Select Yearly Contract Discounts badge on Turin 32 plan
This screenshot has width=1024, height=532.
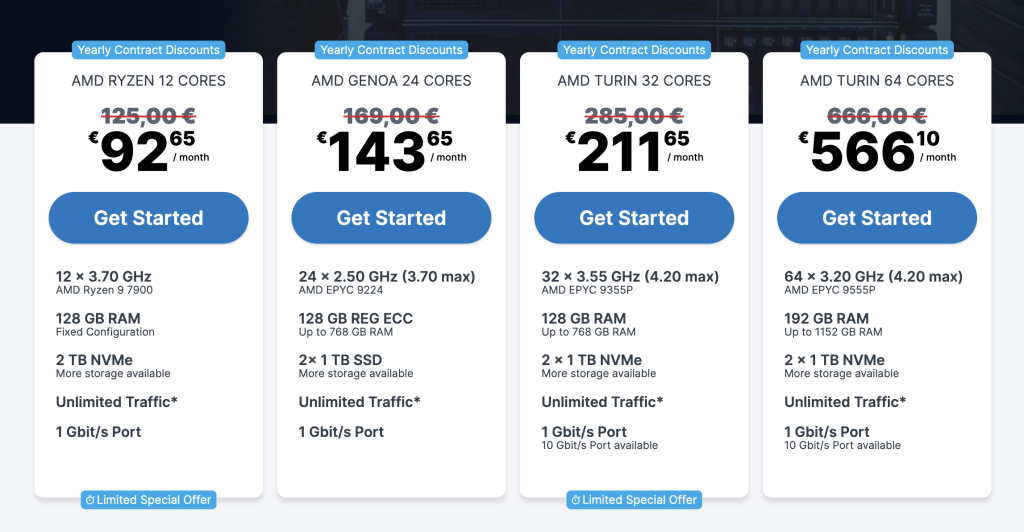tap(634, 50)
